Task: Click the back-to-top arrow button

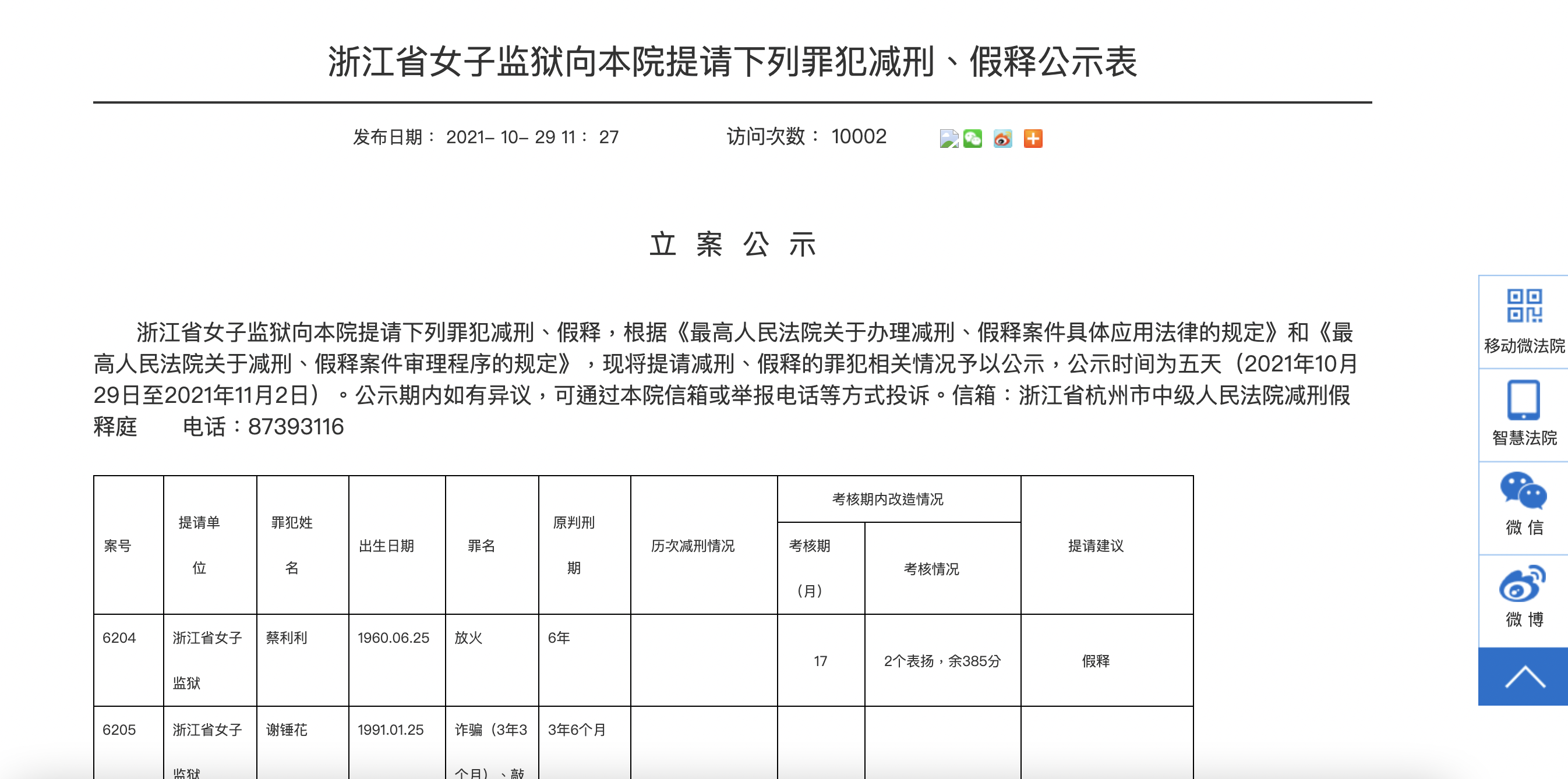Action: pyautogui.click(x=1524, y=677)
